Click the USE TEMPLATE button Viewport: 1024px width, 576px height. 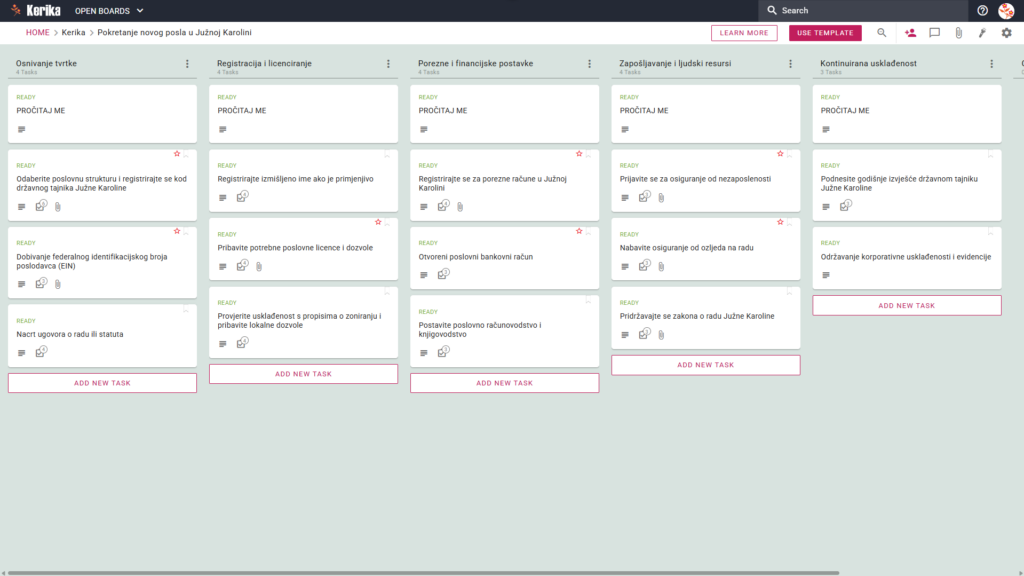coord(825,33)
